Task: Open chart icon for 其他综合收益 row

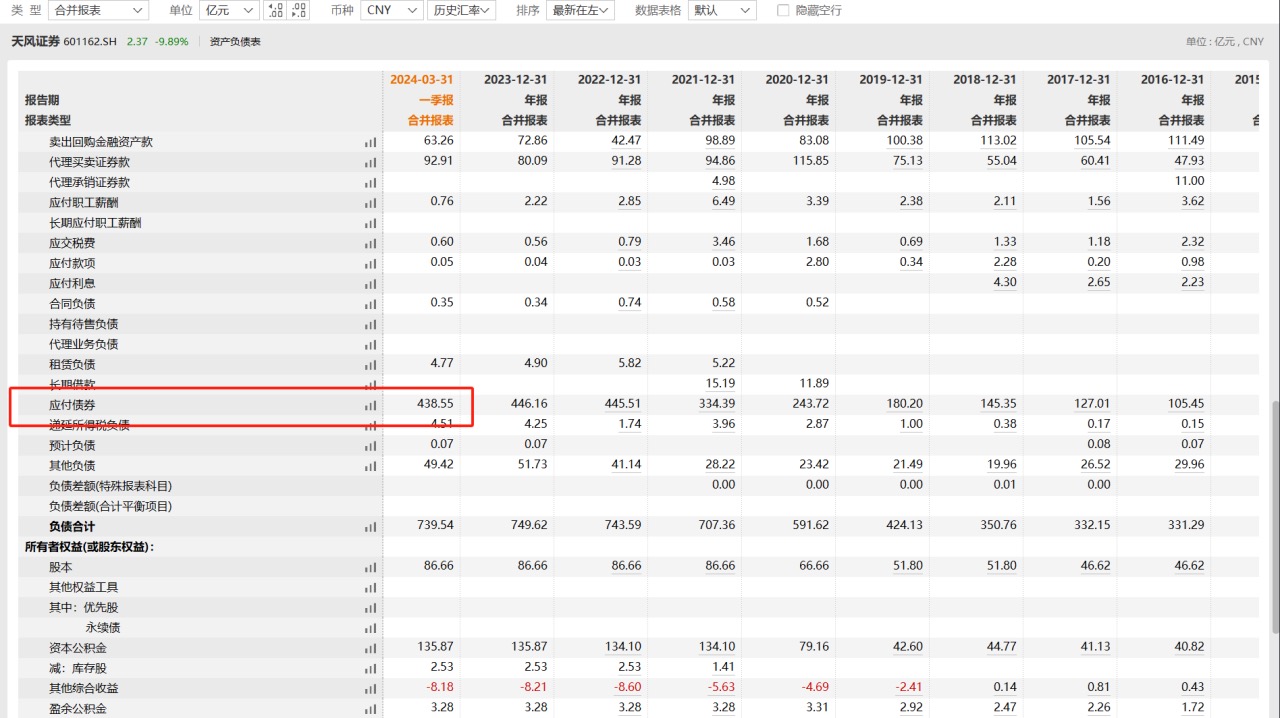Action: point(371,689)
